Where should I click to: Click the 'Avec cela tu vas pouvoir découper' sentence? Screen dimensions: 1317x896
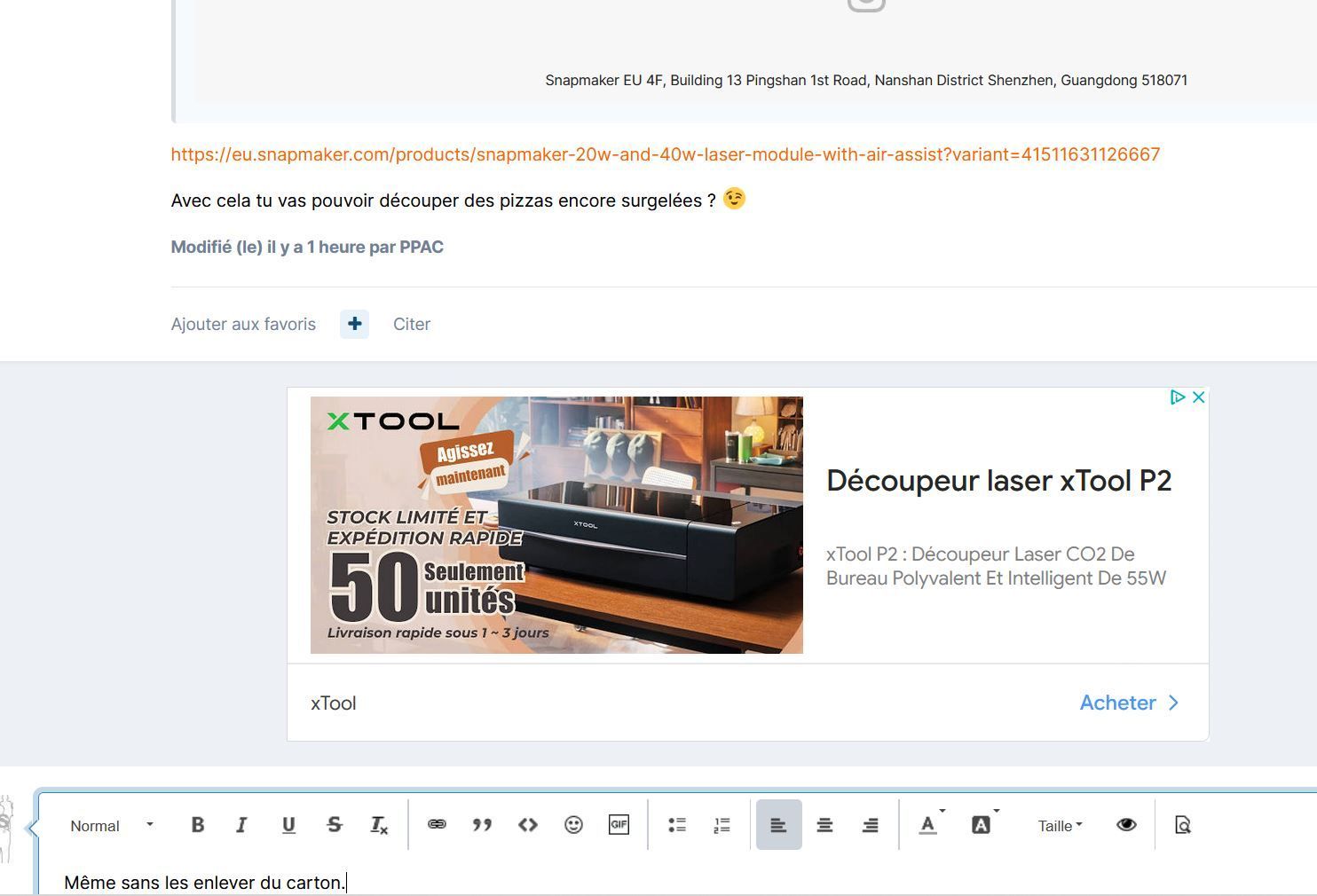tap(444, 201)
